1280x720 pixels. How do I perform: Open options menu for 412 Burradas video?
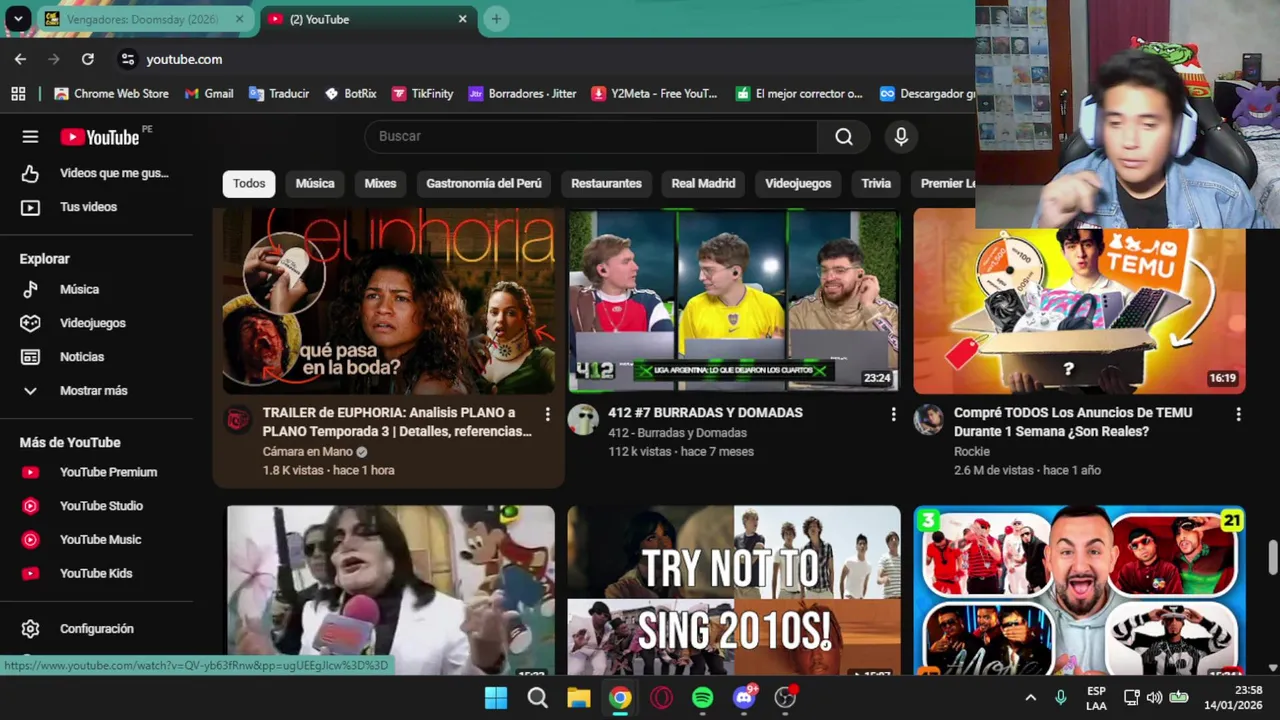893,414
